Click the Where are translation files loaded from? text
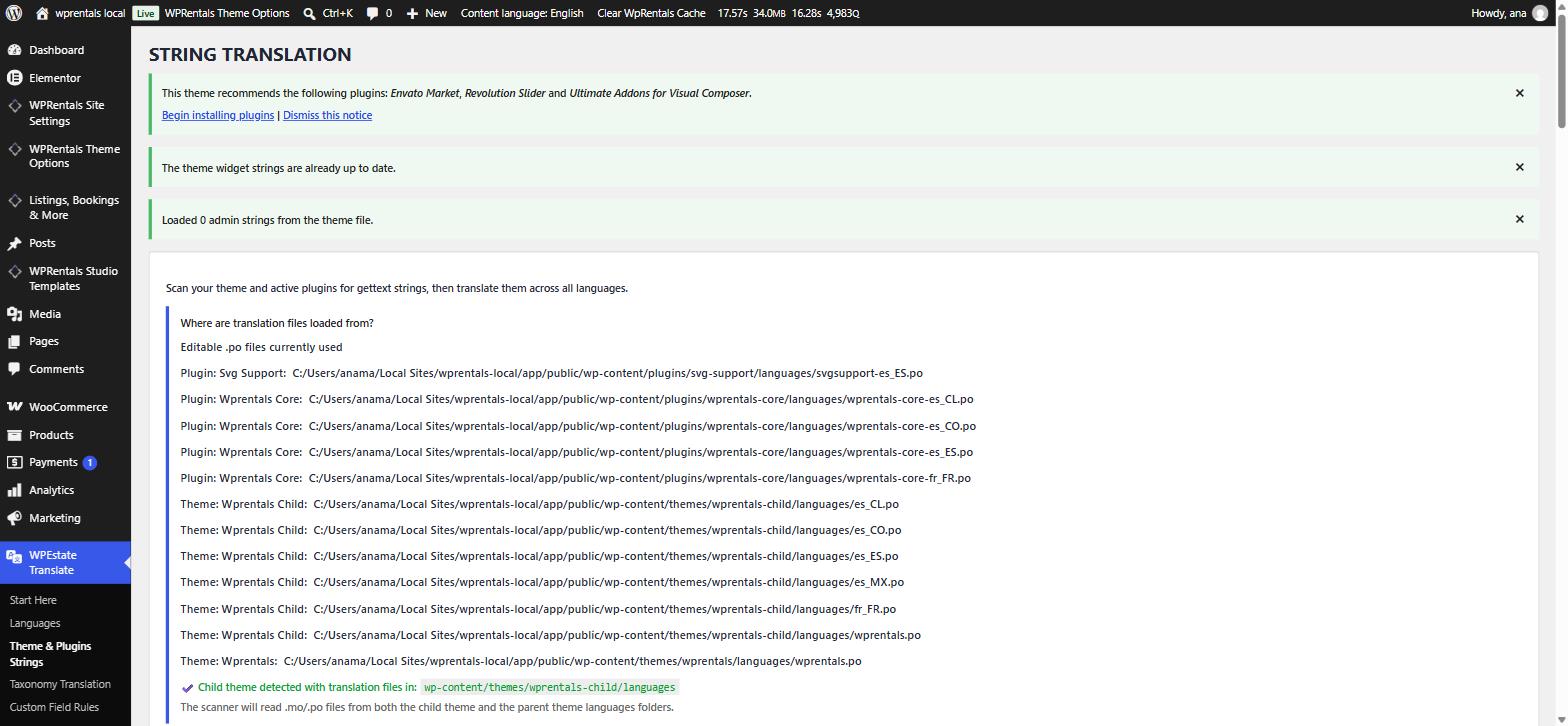1568x726 pixels. coord(277,323)
